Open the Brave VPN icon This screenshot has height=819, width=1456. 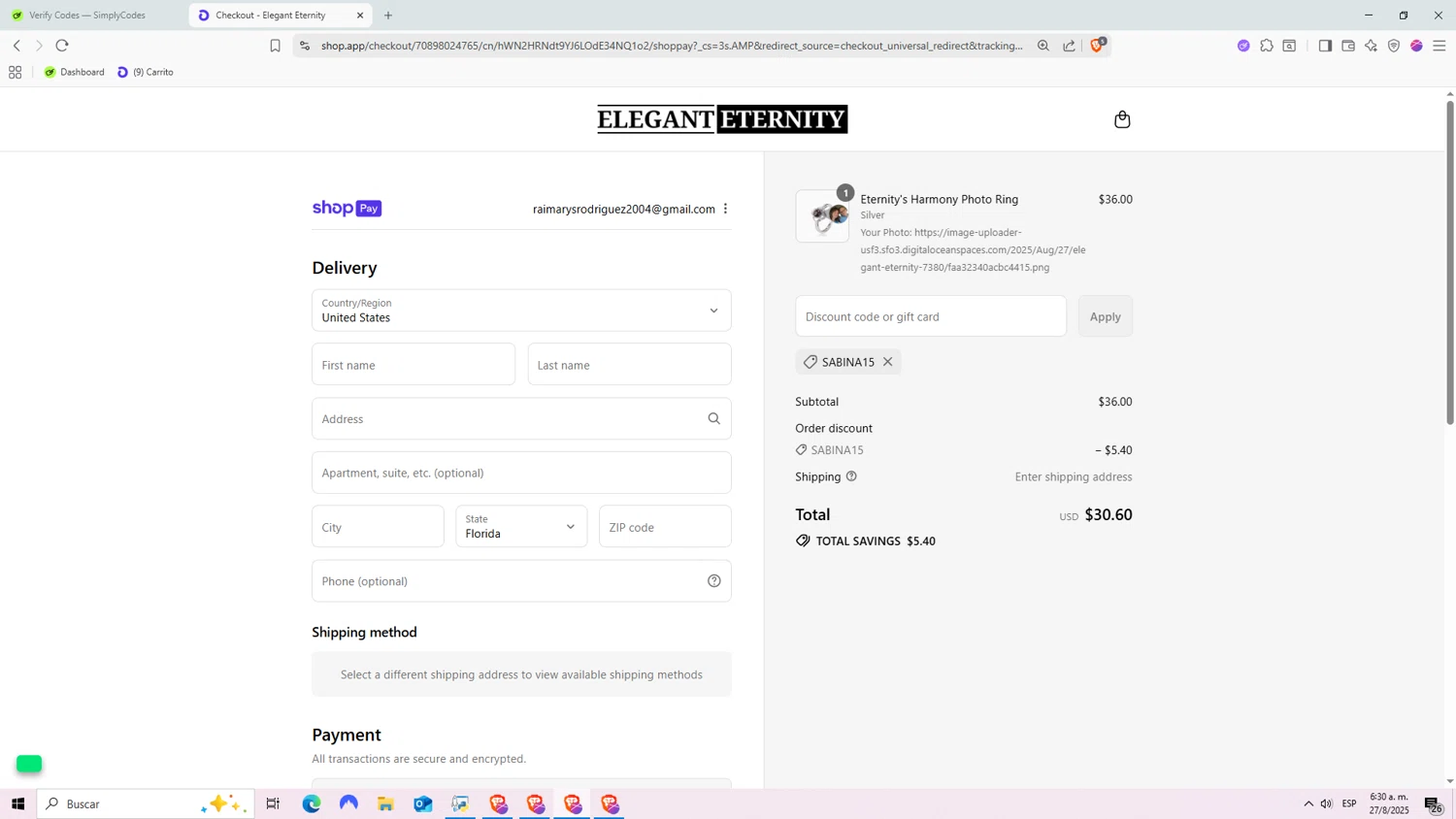point(1394,46)
